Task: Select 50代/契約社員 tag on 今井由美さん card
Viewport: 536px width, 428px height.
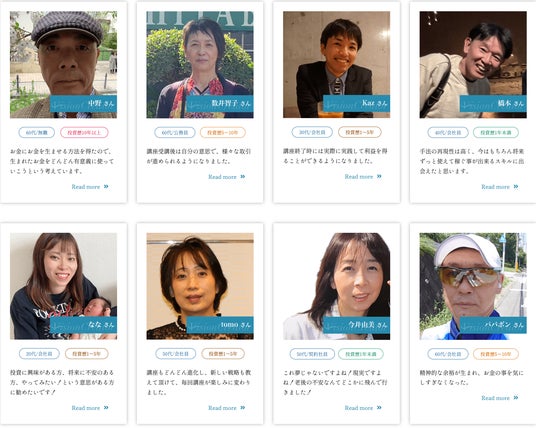Action: coord(312,354)
